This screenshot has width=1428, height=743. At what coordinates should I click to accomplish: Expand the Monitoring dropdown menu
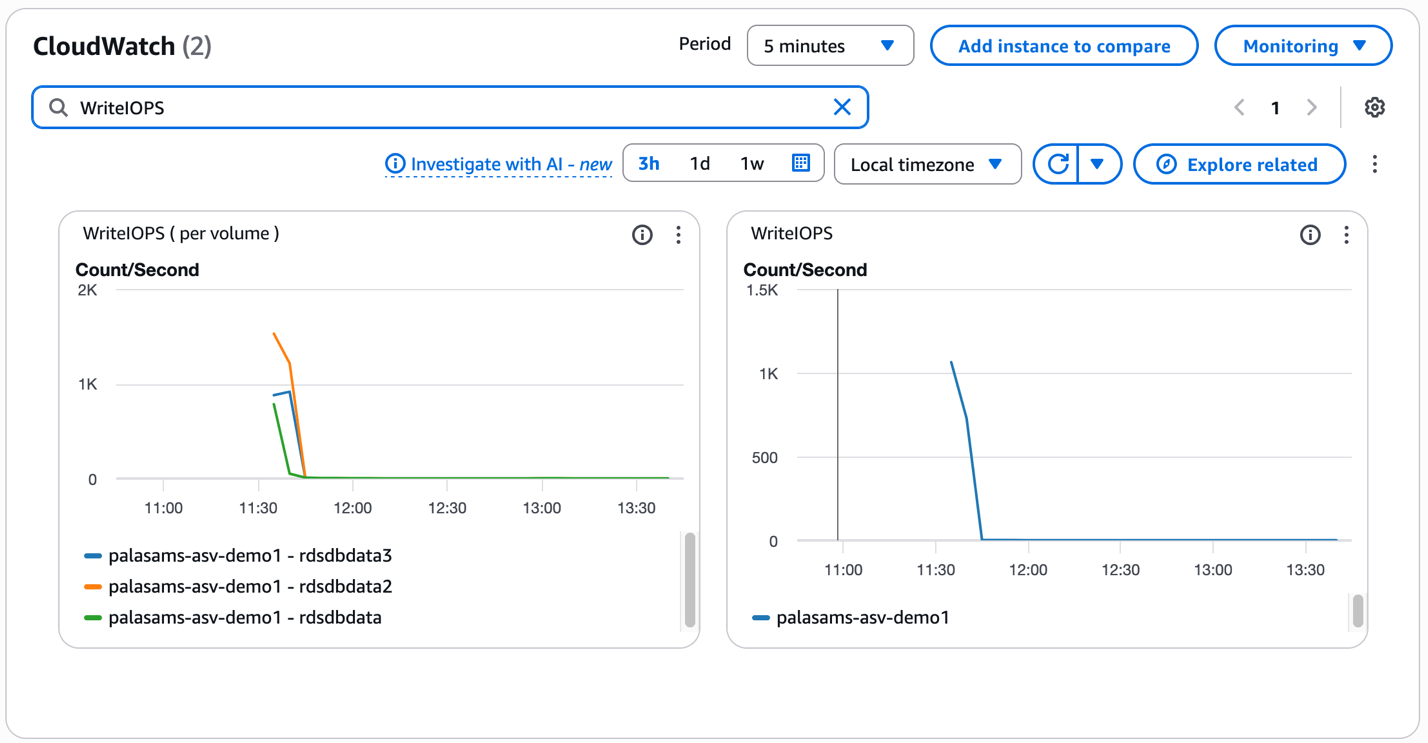coord(1302,46)
